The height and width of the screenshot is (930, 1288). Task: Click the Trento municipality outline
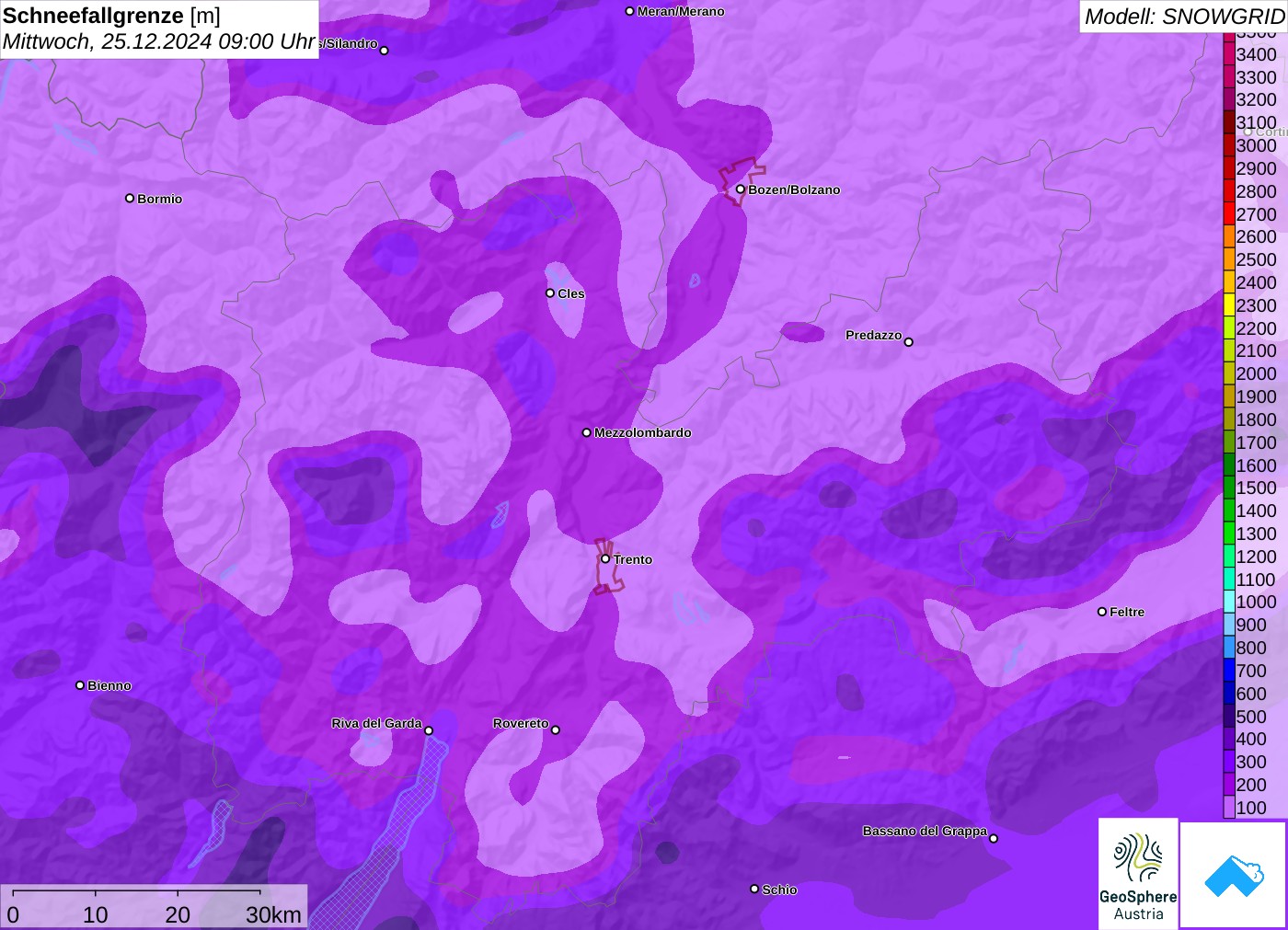click(x=608, y=566)
